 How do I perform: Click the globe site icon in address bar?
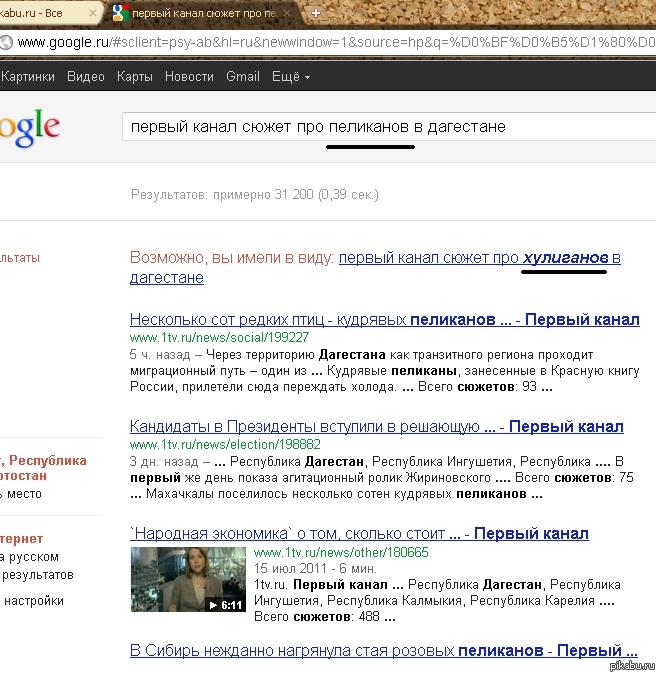pyautogui.click(x=6, y=42)
